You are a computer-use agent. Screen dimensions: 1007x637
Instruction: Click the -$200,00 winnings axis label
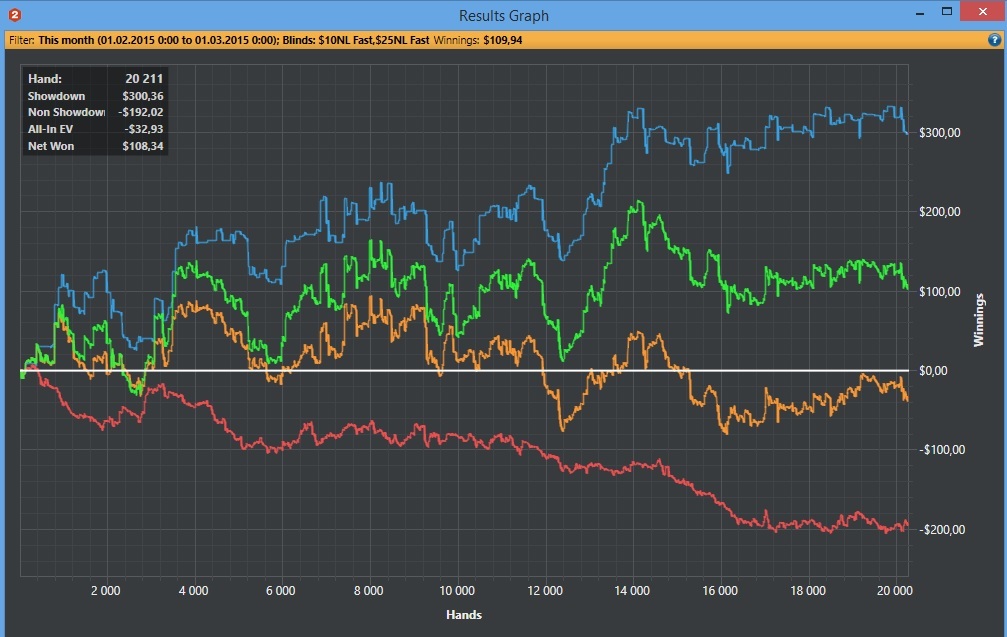(941, 529)
